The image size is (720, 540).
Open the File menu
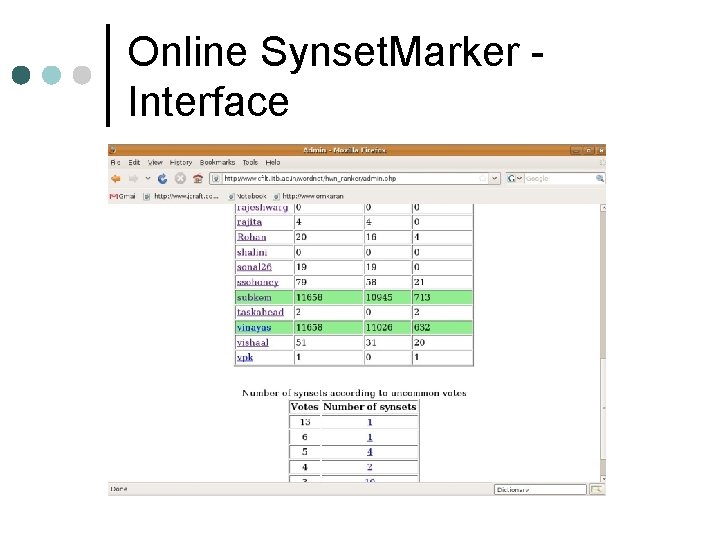[x=115, y=162]
